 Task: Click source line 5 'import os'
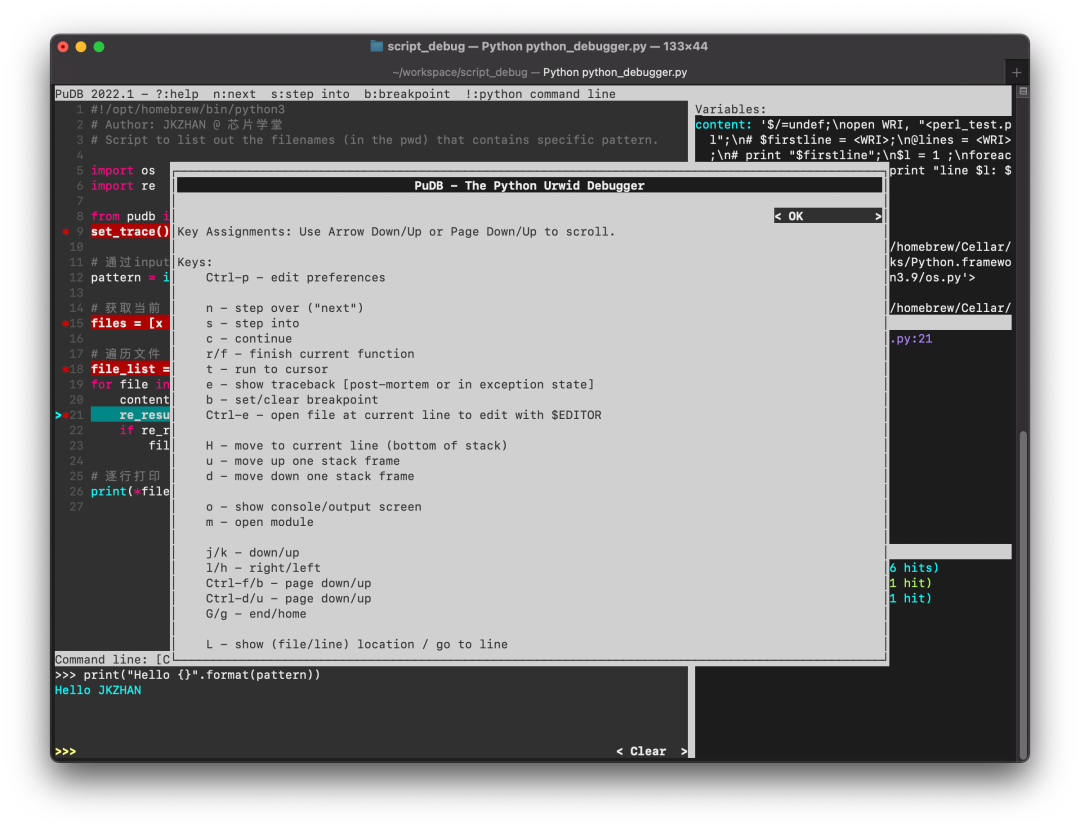(x=123, y=171)
